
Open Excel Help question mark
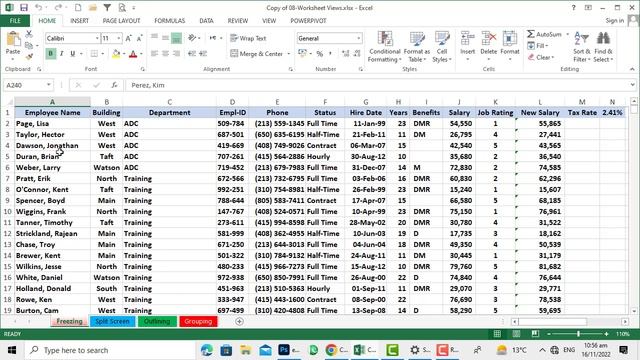pyautogui.click(x=573, y=7)
